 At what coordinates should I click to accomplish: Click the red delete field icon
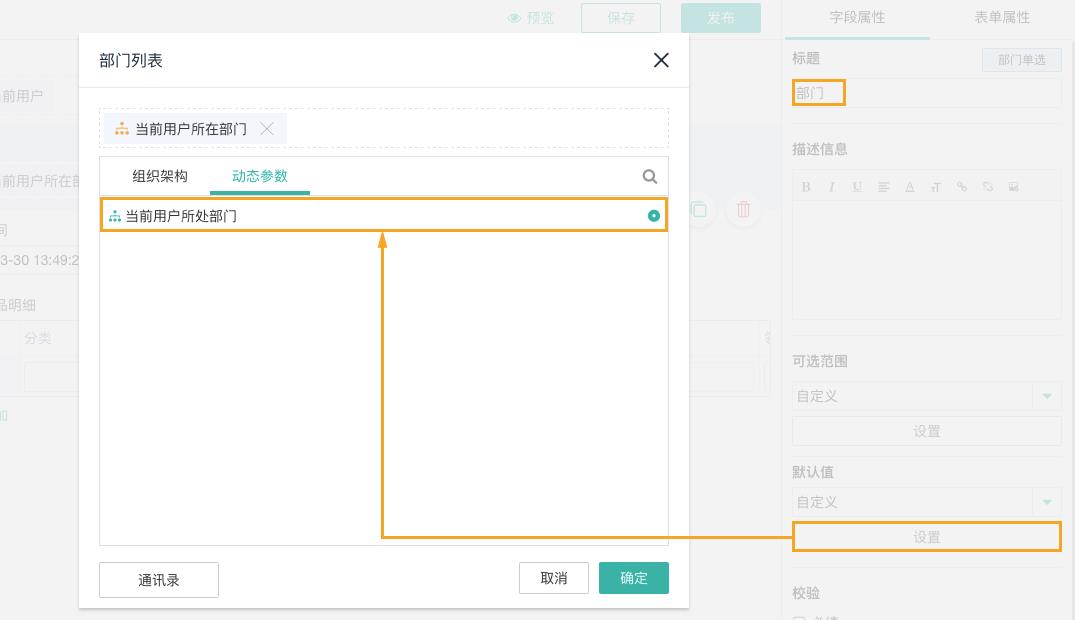click(x=743, y=210)
